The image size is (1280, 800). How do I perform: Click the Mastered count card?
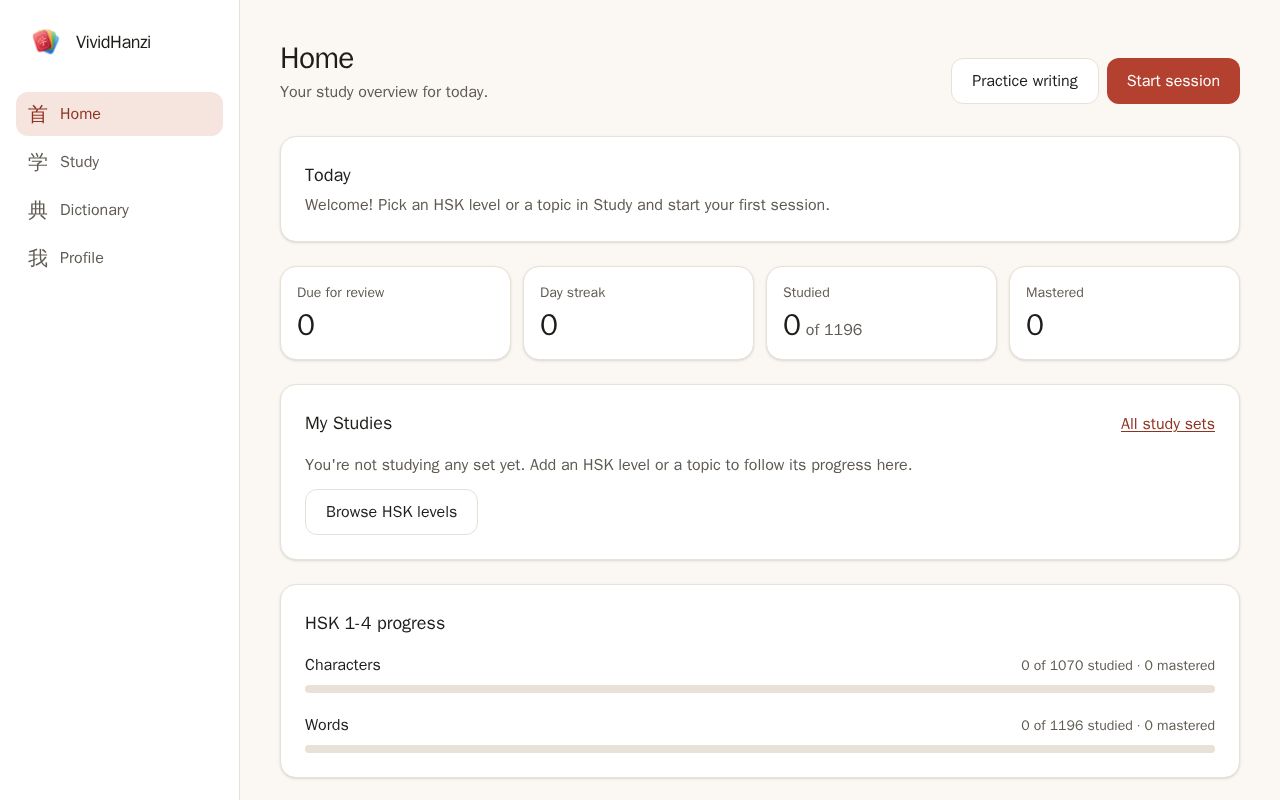click(1124, 313)
